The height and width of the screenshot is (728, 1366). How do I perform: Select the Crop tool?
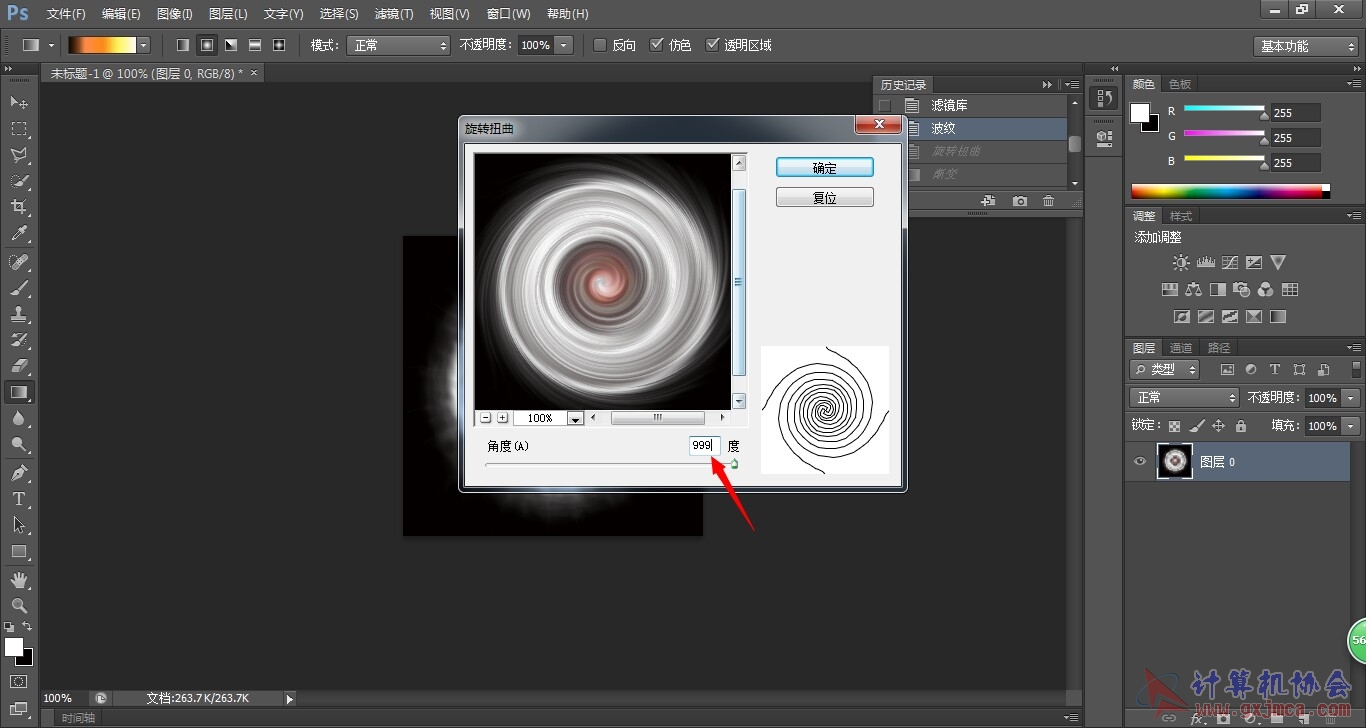tap(19, 207)
